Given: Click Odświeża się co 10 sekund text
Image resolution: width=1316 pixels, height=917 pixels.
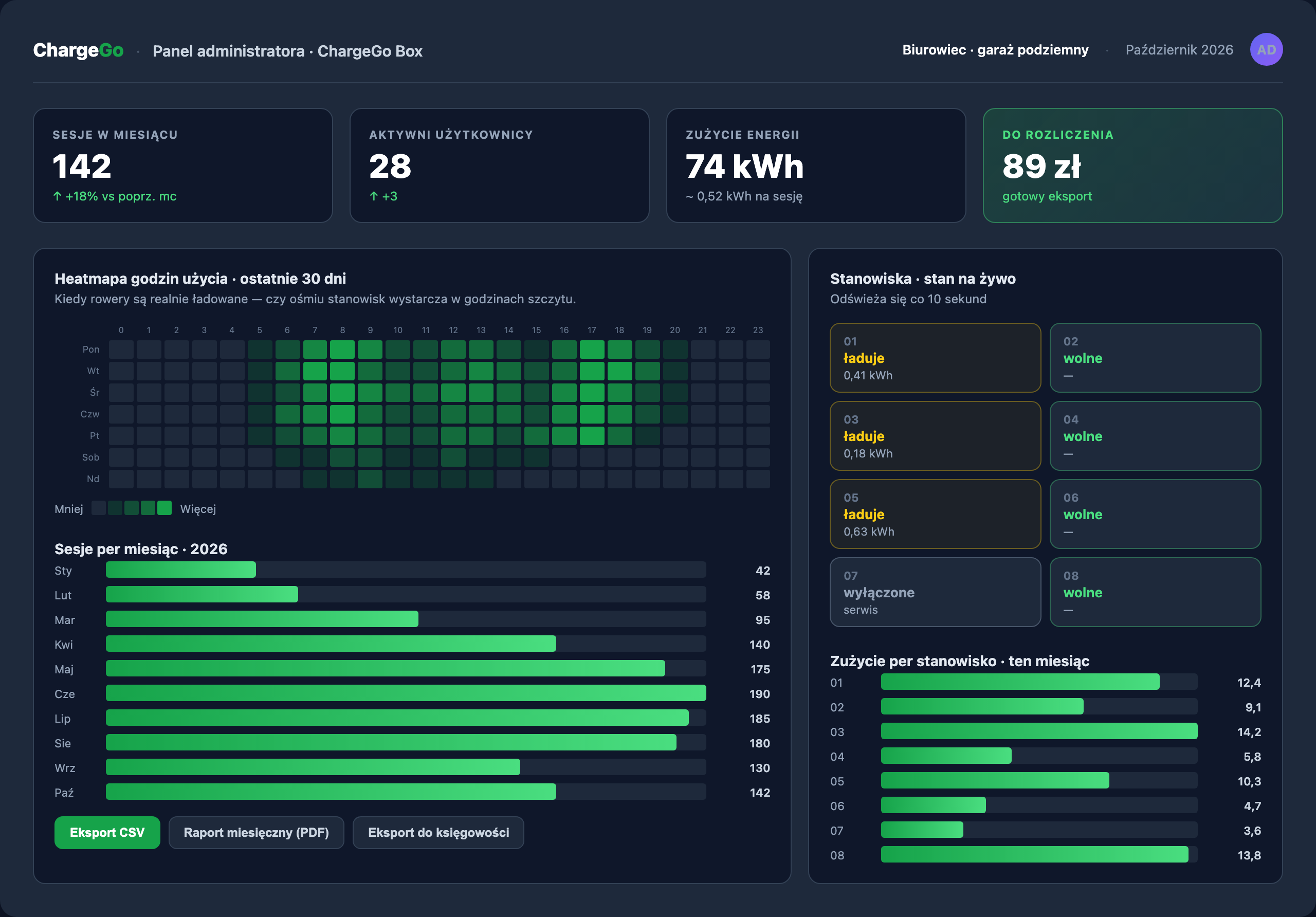Looking at the screenshot, I should [908, 299].
